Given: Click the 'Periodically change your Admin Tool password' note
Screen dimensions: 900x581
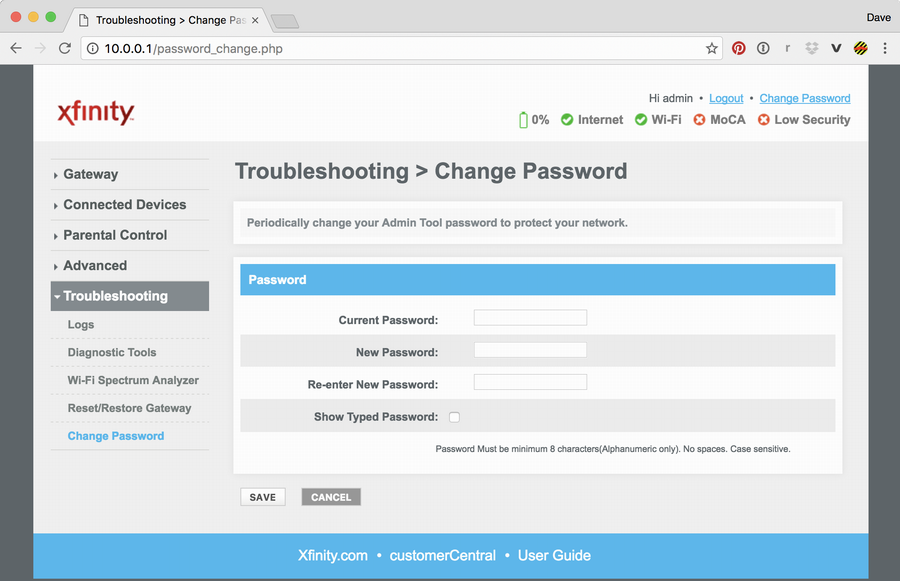Looking at the screenshot, I should coord(437,223).
